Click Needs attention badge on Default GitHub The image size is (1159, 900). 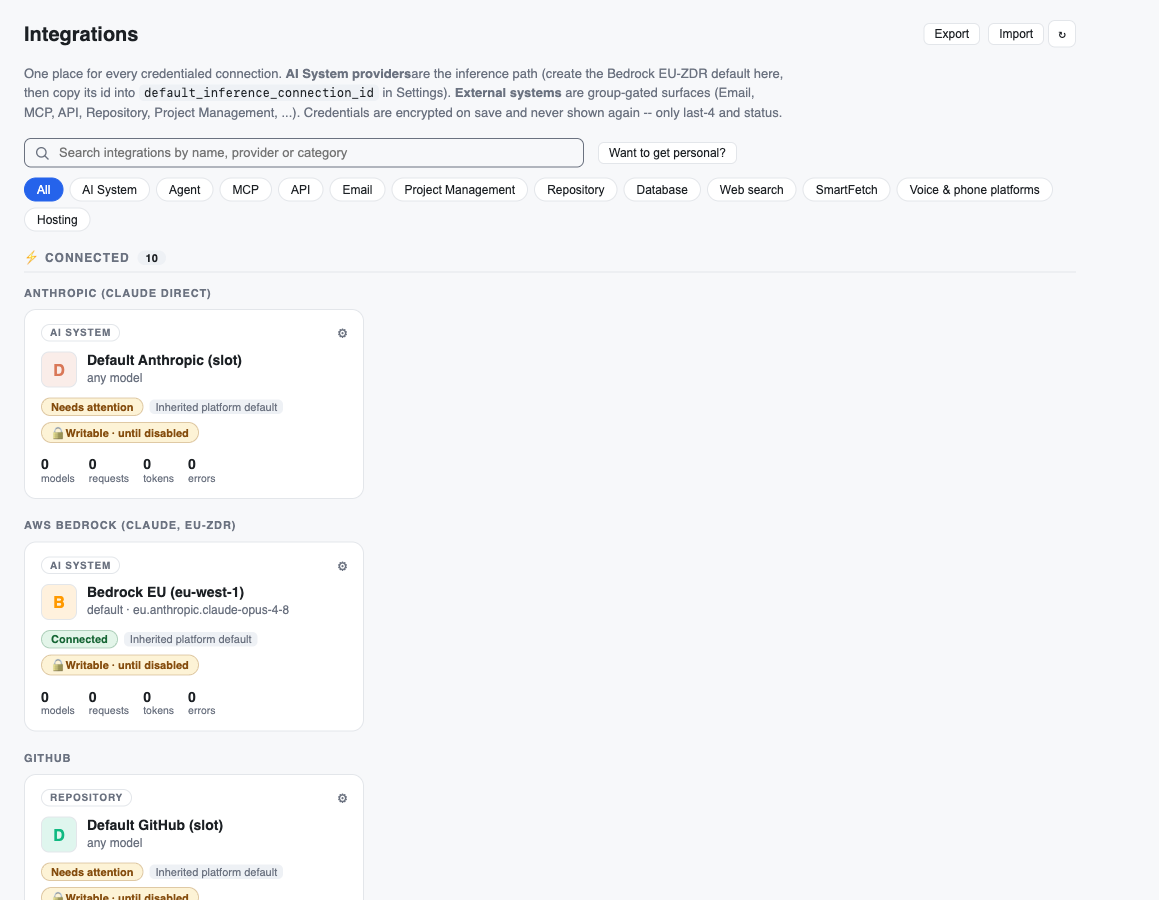click(92, 872)
